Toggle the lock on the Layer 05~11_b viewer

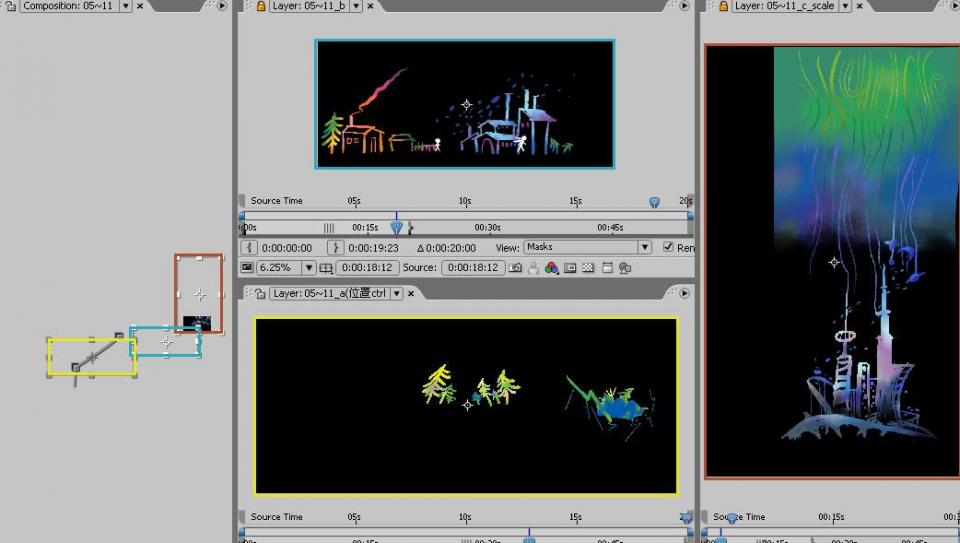click(x=261, y=6)
